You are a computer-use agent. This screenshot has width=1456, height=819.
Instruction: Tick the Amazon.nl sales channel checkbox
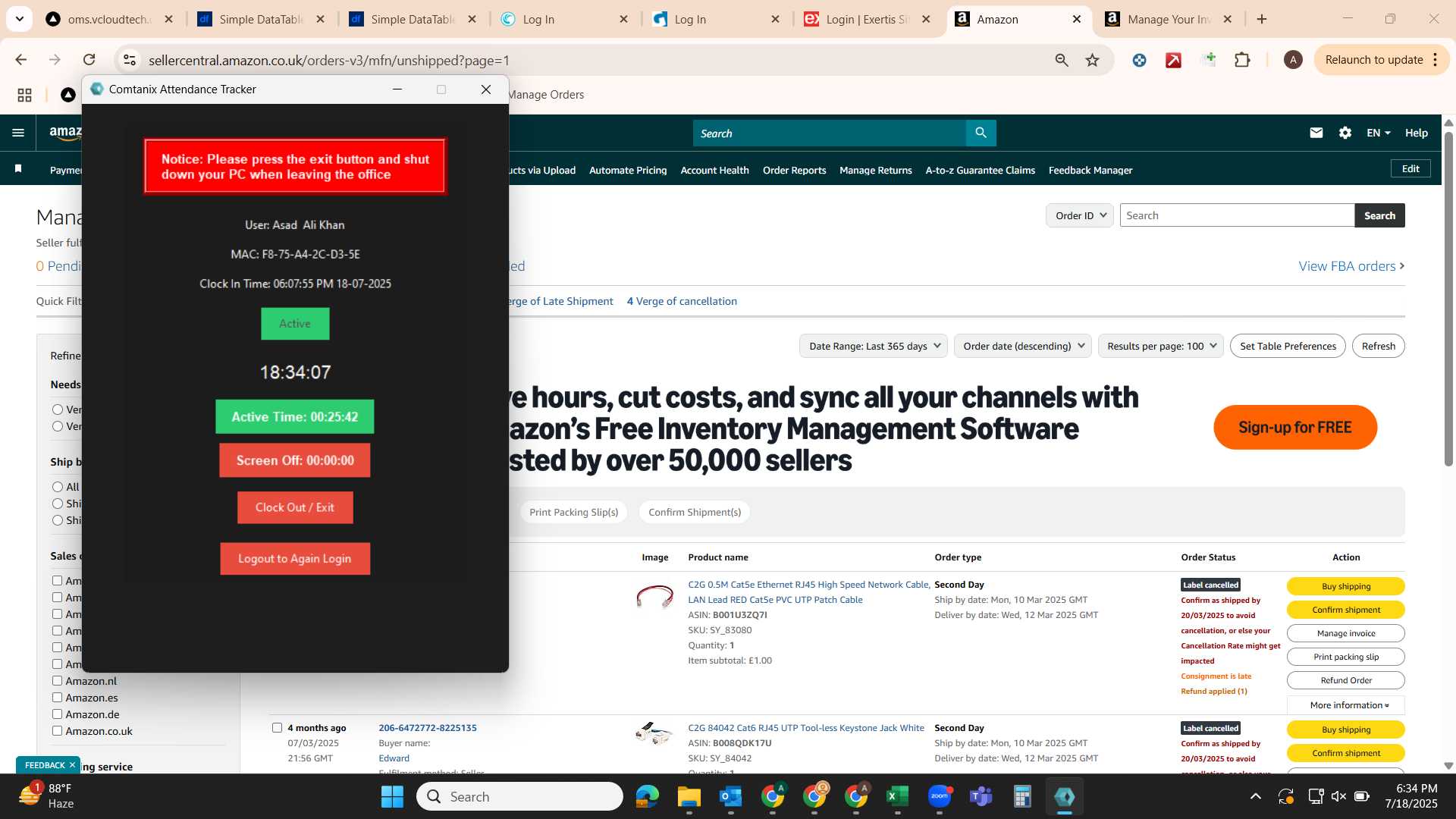point(57,680)
